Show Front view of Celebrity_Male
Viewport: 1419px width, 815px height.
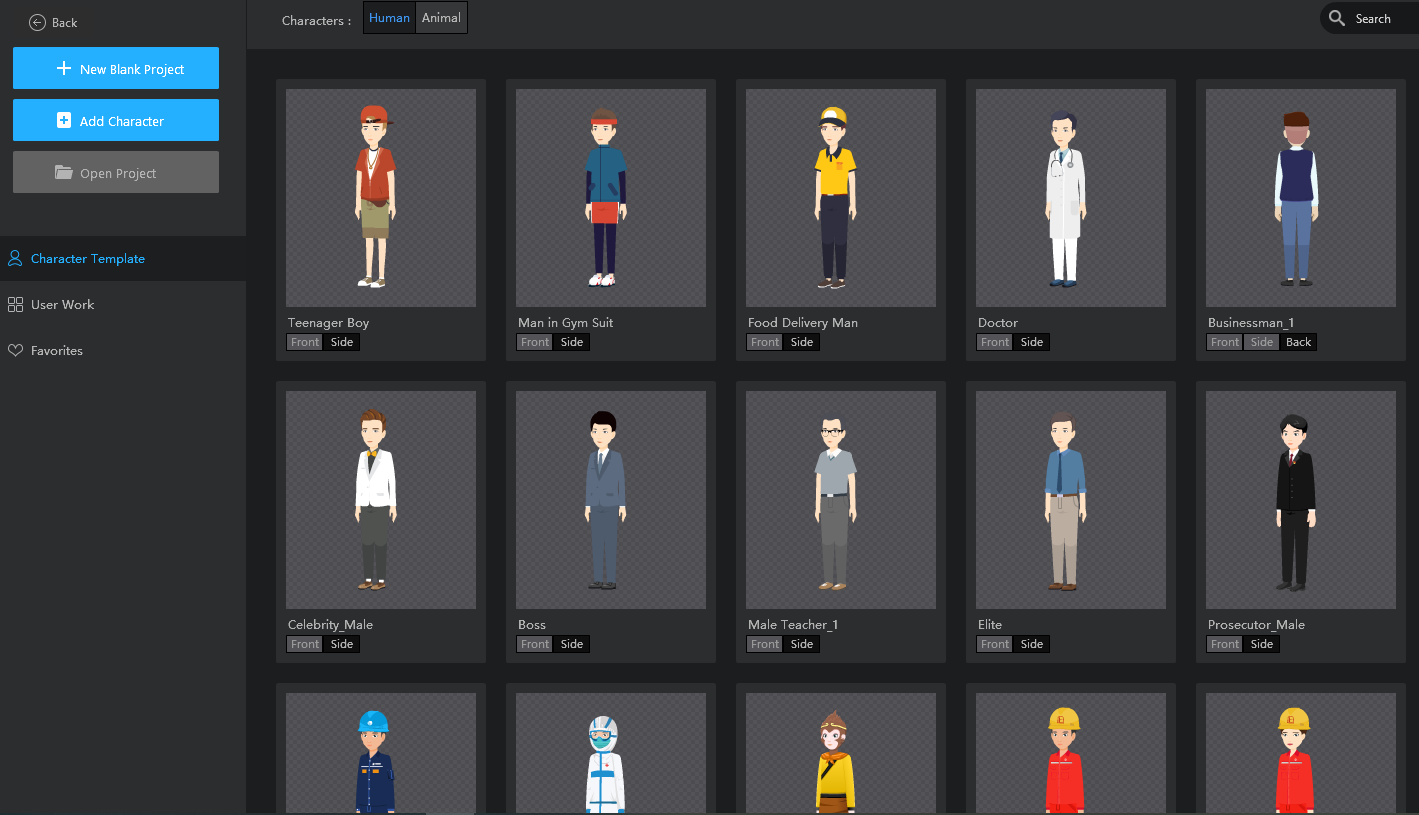click(305, 644)
